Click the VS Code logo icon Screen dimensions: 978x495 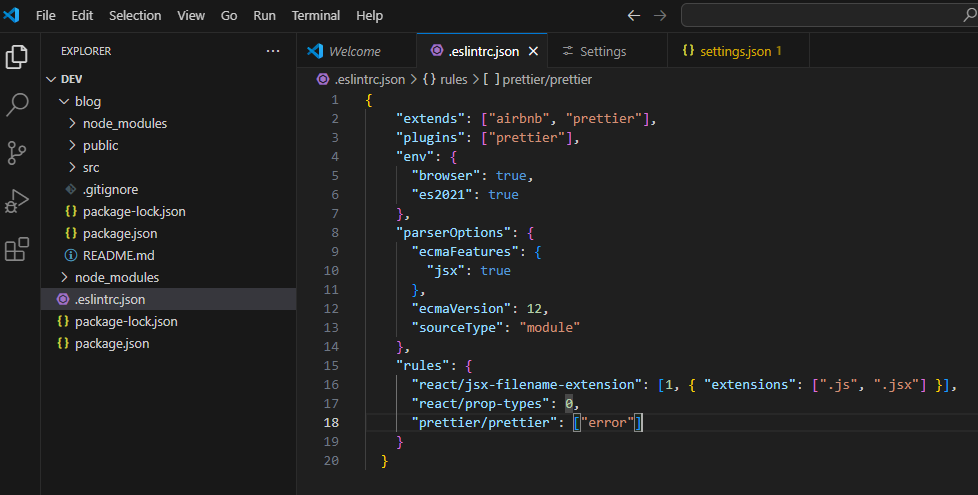(x=11, y=15)
